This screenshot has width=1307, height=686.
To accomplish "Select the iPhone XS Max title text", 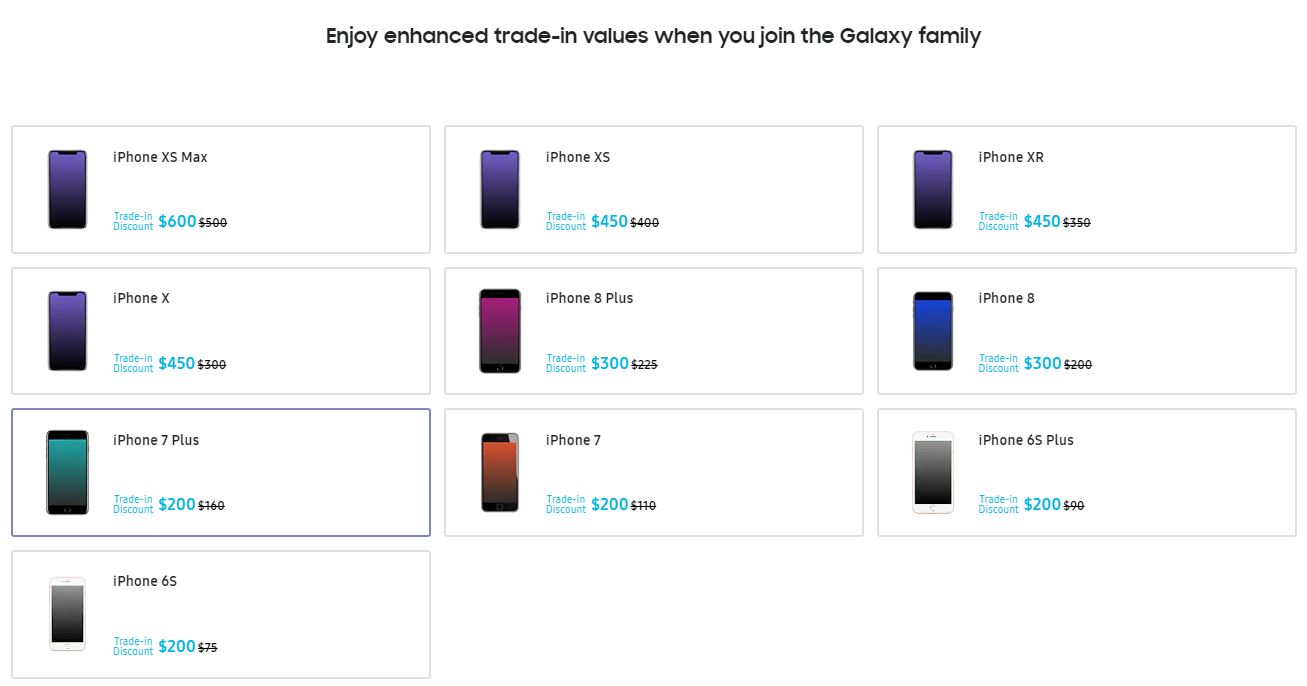I will click(160, 157).
